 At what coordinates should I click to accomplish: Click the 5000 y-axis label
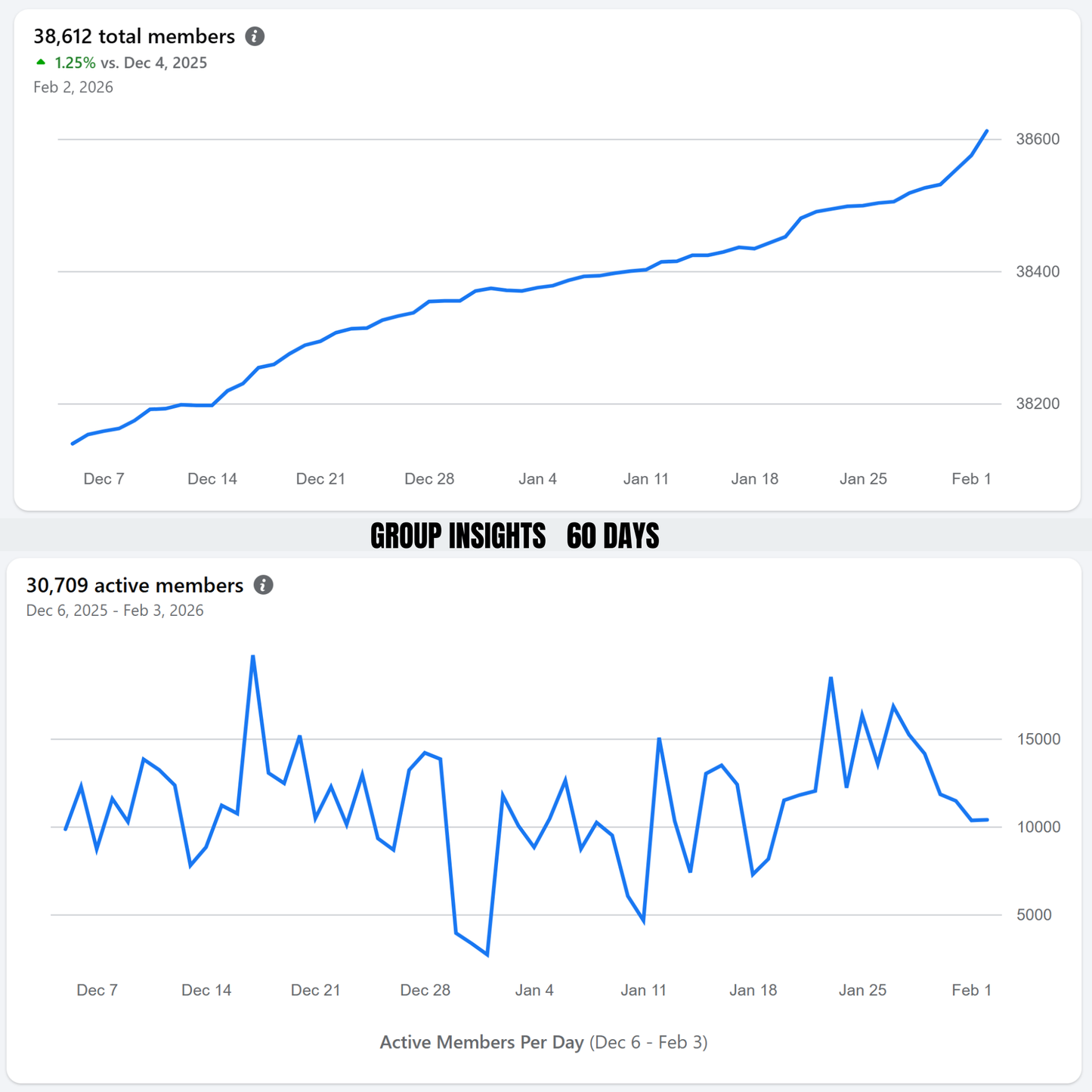[x=1034, y=914]
